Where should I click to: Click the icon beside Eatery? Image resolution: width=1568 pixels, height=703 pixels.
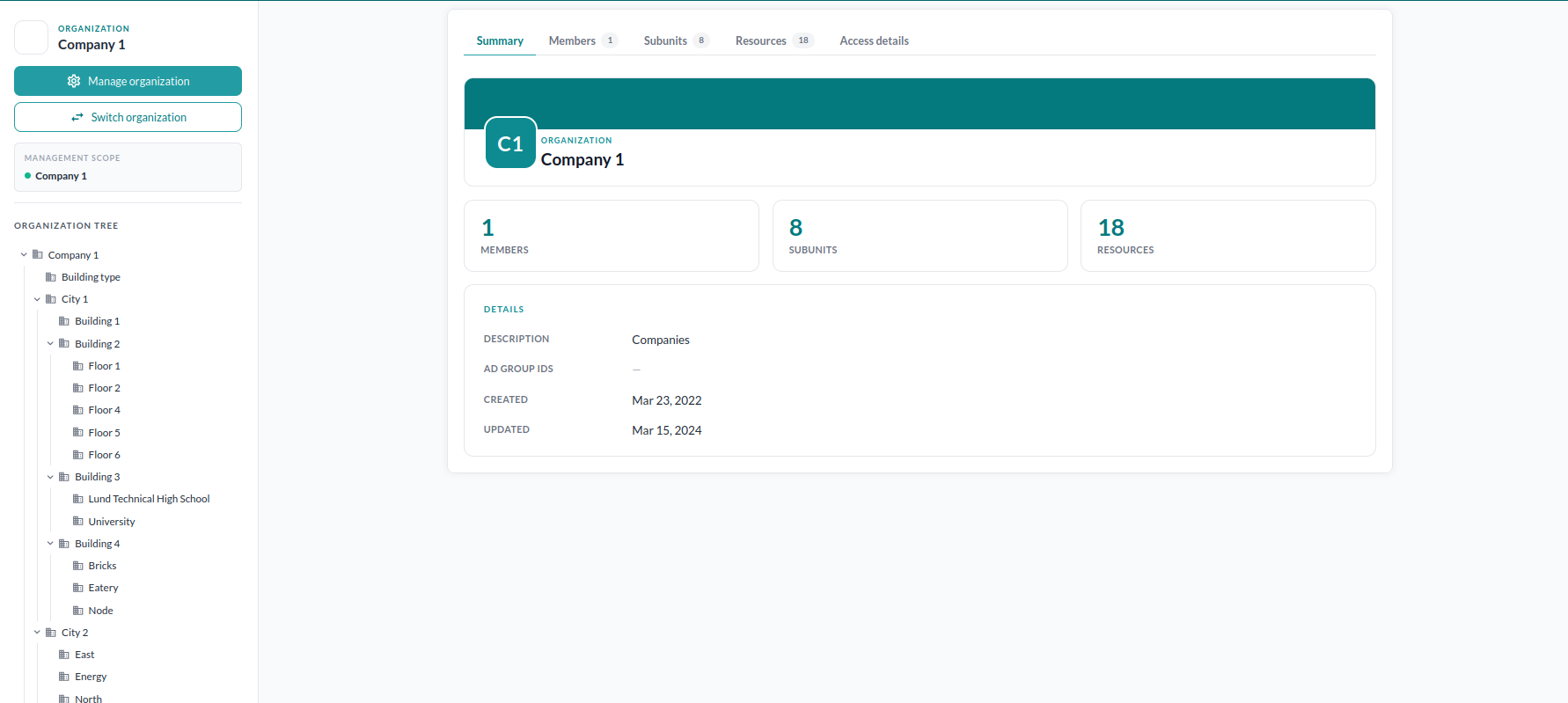click(x=78, y=588)
